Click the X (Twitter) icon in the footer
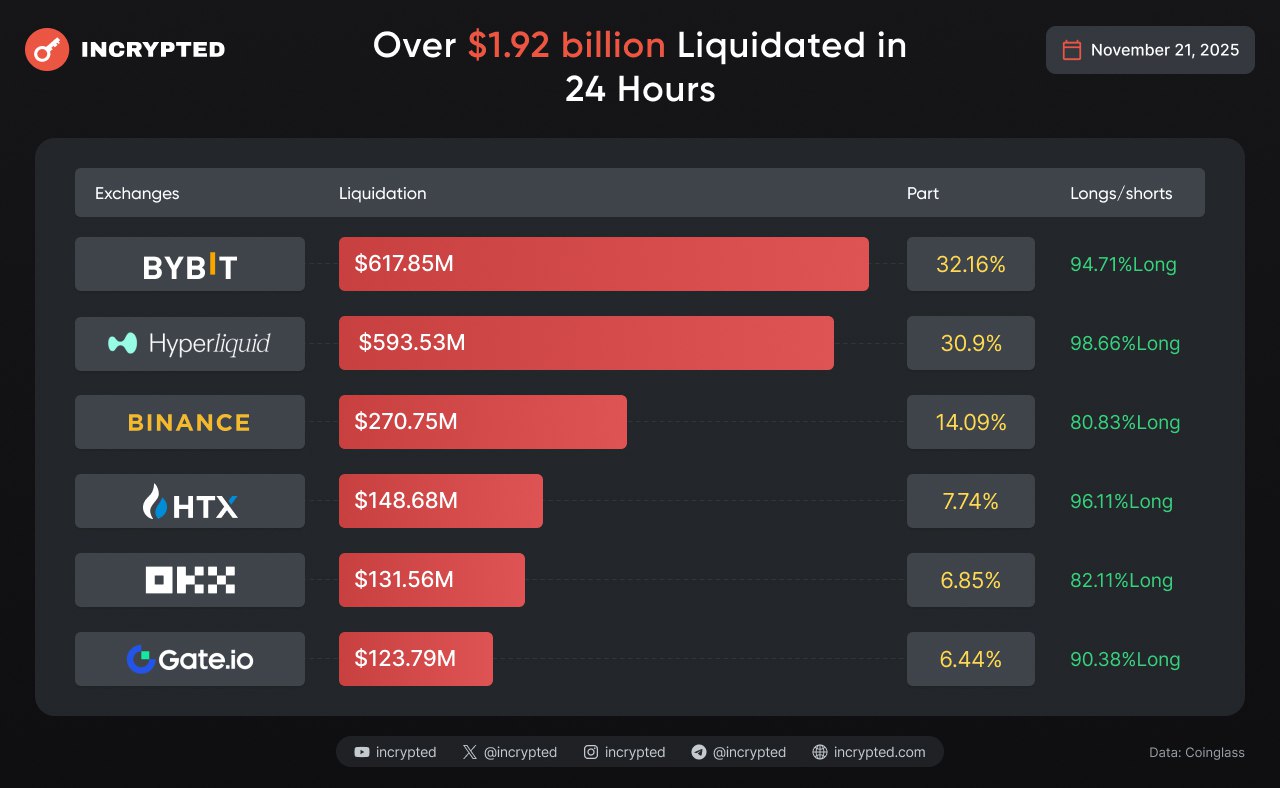 [x=470, y=752]
